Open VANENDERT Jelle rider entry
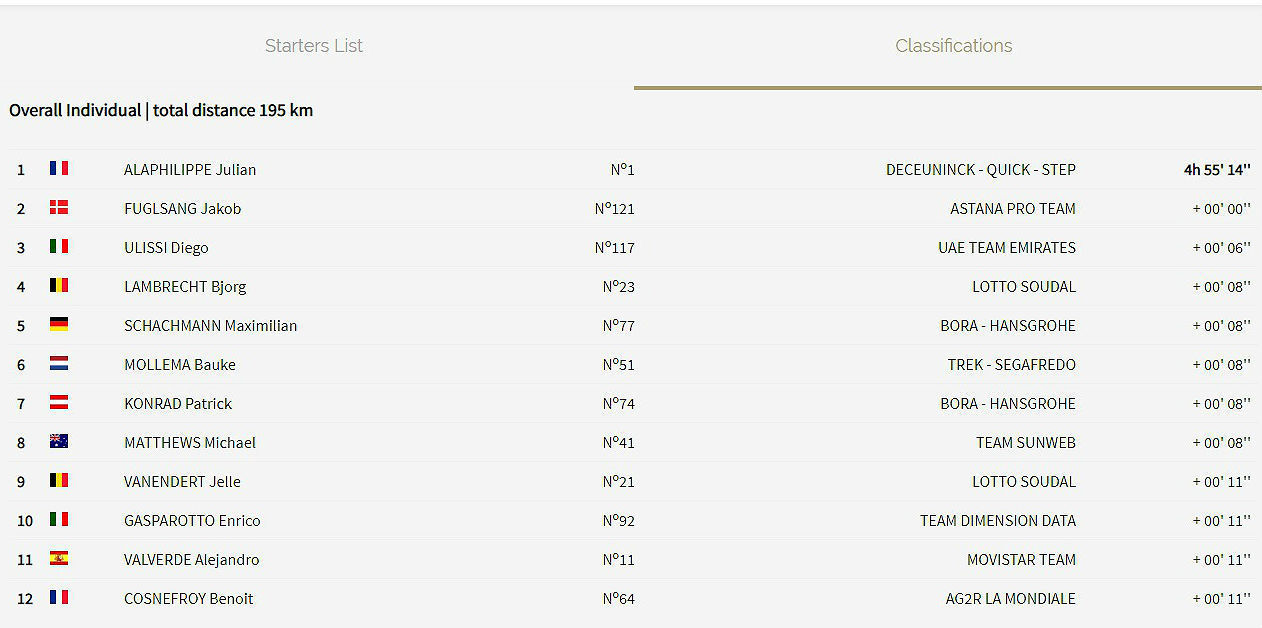This screenshot has height=628, width=1262. click(182, 482)
